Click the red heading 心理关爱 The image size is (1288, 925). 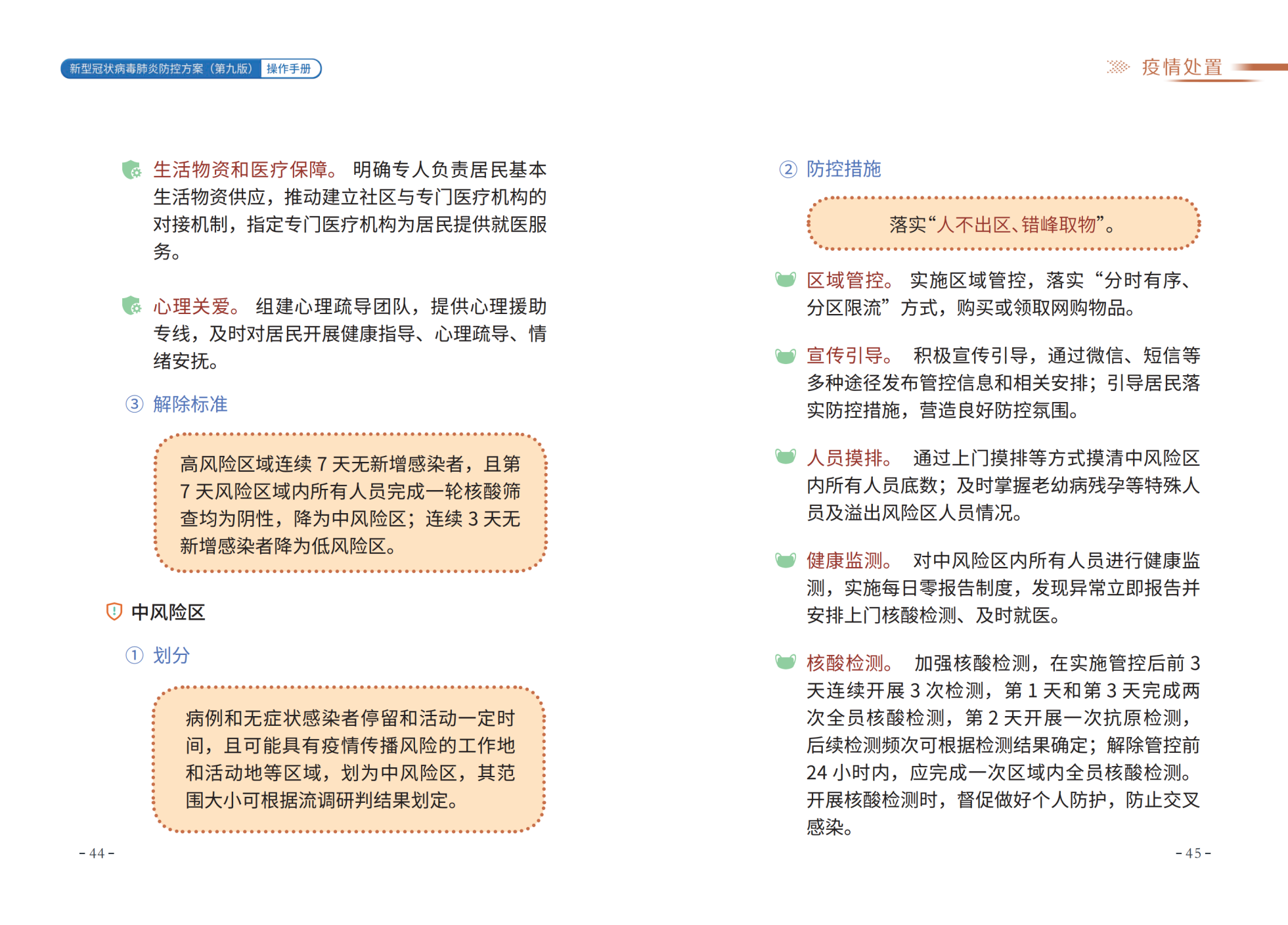click(x=196, y=306)
